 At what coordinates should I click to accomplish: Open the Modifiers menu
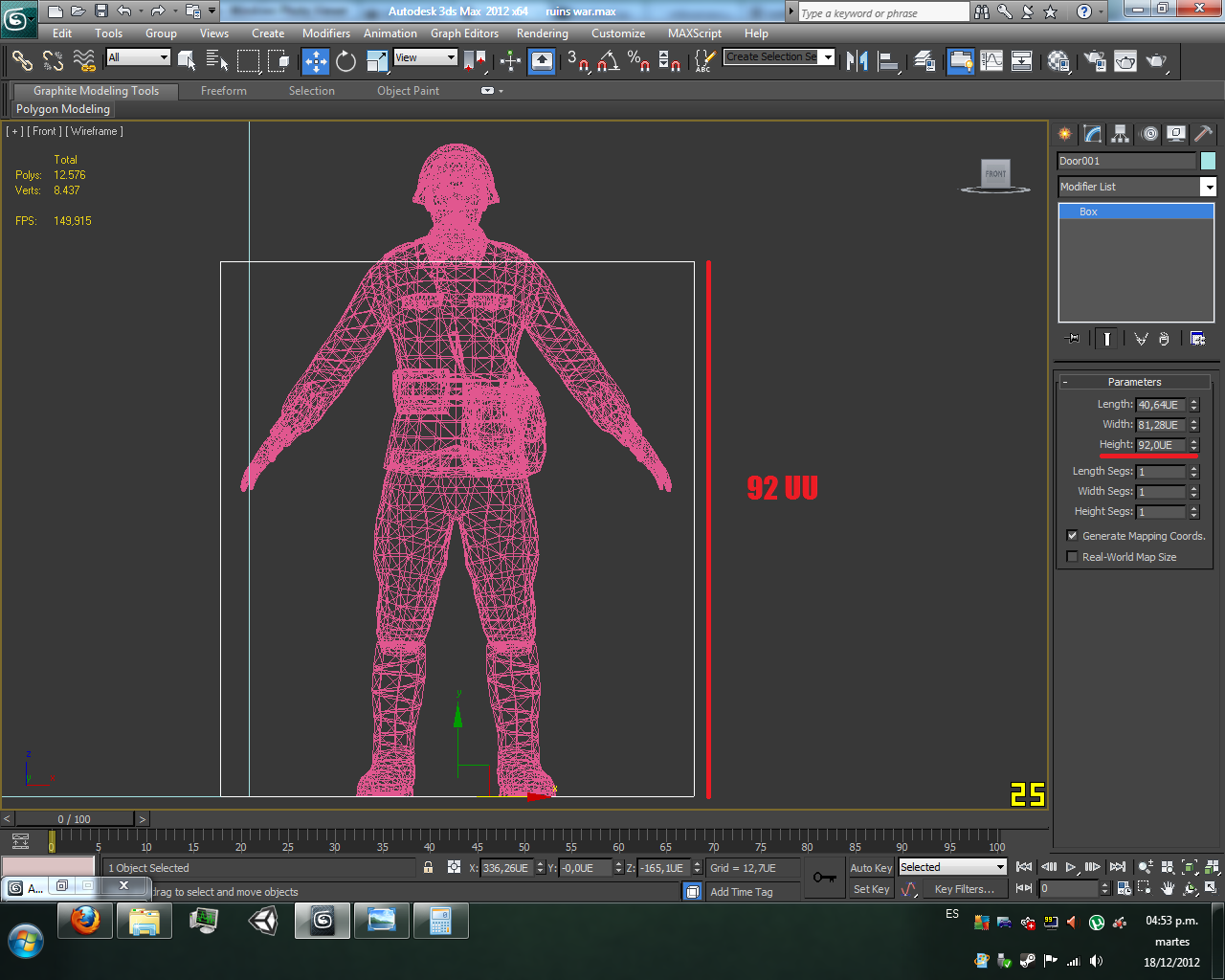tap(326, 33)
